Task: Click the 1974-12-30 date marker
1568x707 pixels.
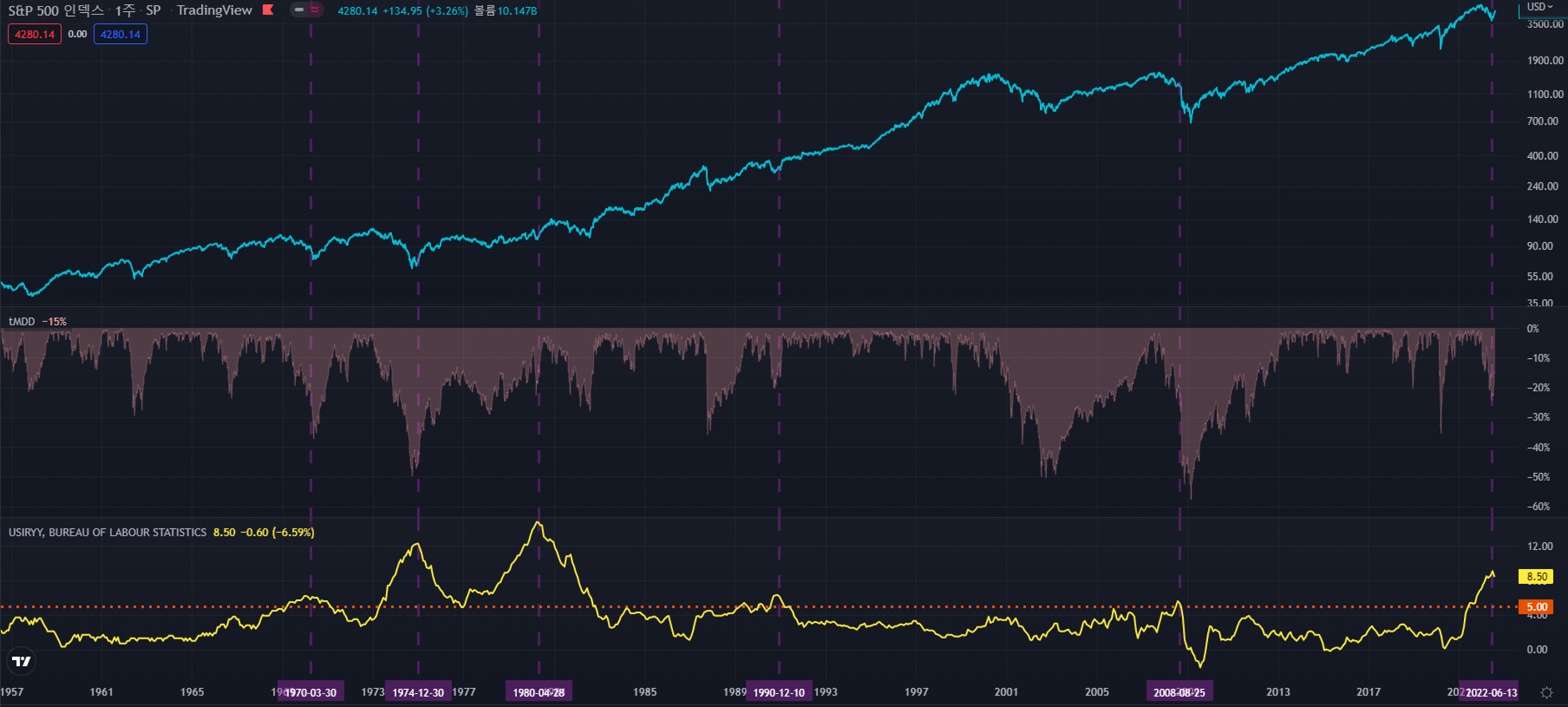Action: 418,693
